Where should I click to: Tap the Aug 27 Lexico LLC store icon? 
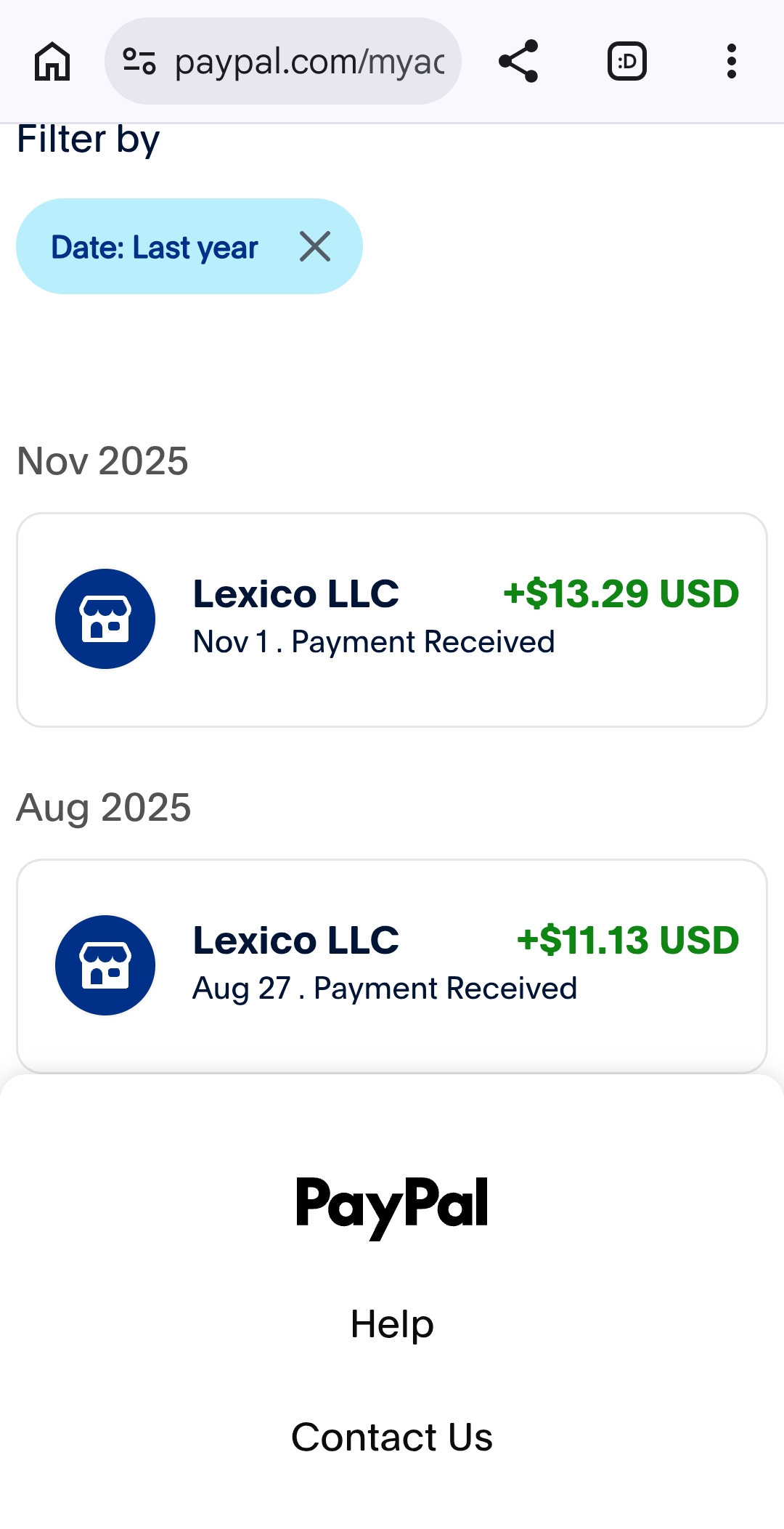click(105, 965)
